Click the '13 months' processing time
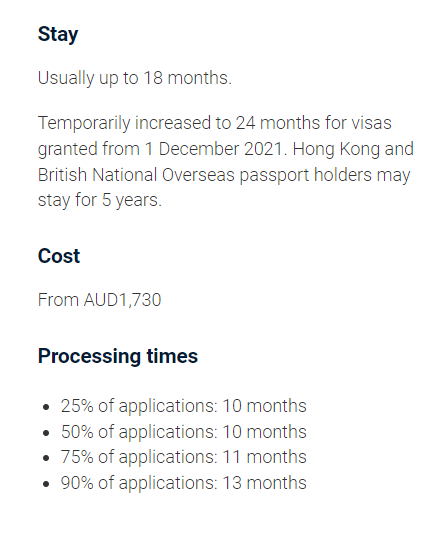The width and height of the screenshot is (432, 537). pos(265,483)
